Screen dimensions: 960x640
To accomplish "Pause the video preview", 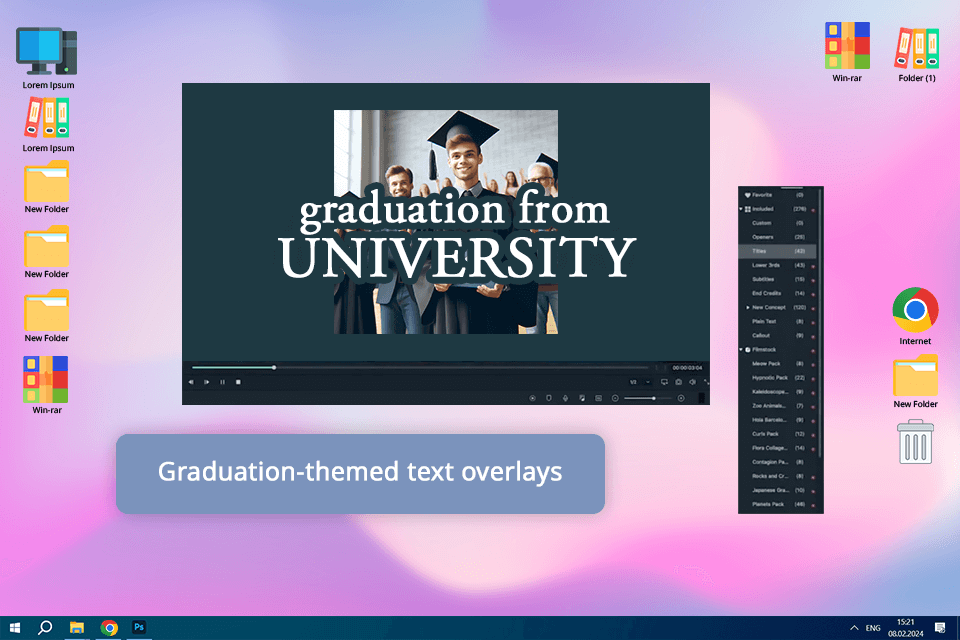I will coord(222,382).
